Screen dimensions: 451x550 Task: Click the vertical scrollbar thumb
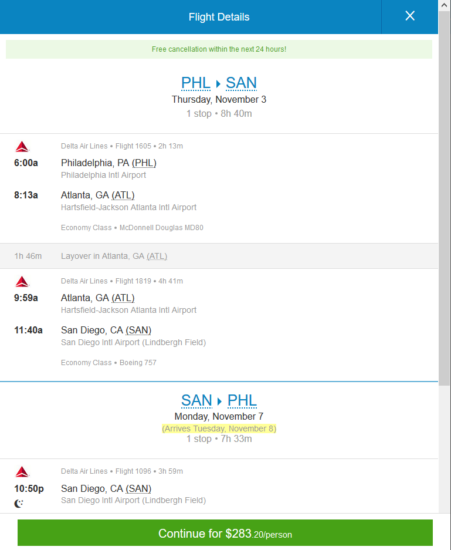[444, 198]
